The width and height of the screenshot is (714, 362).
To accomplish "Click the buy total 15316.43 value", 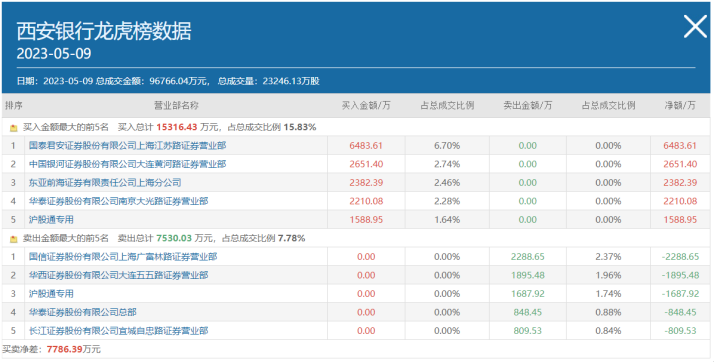I will (x=178, y=127).
